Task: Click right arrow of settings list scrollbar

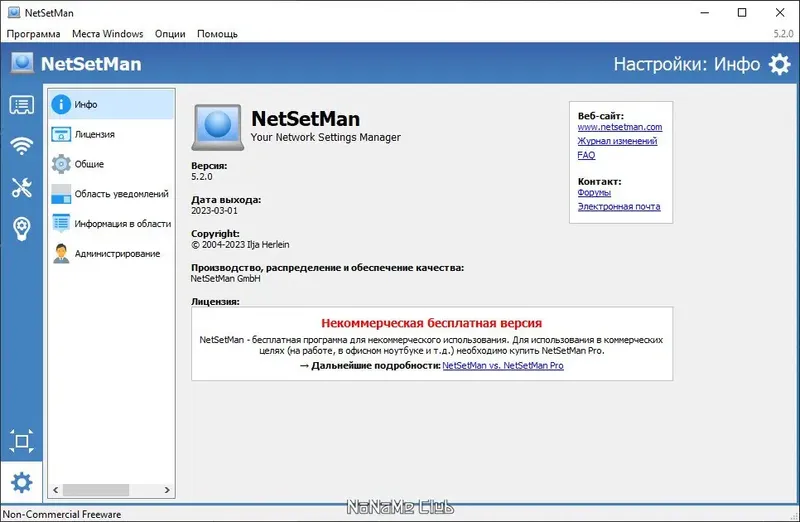Action: 167,490
